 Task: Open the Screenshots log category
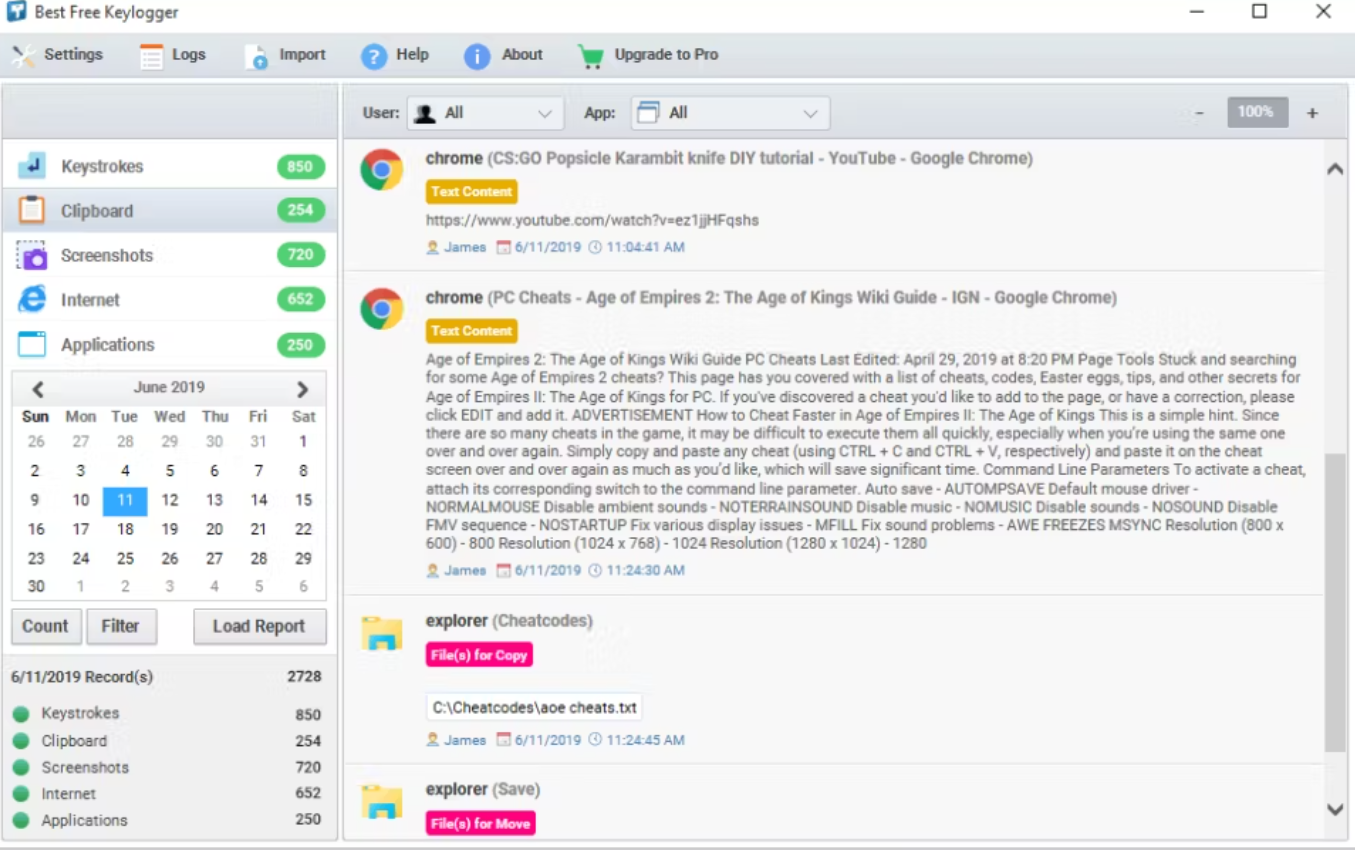pos(170,255)
